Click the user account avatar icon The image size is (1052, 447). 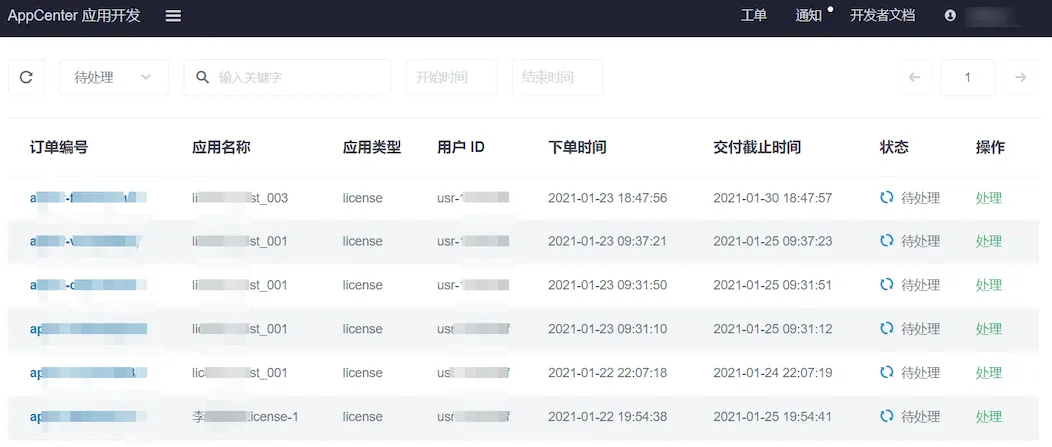[x=950, y=16]
